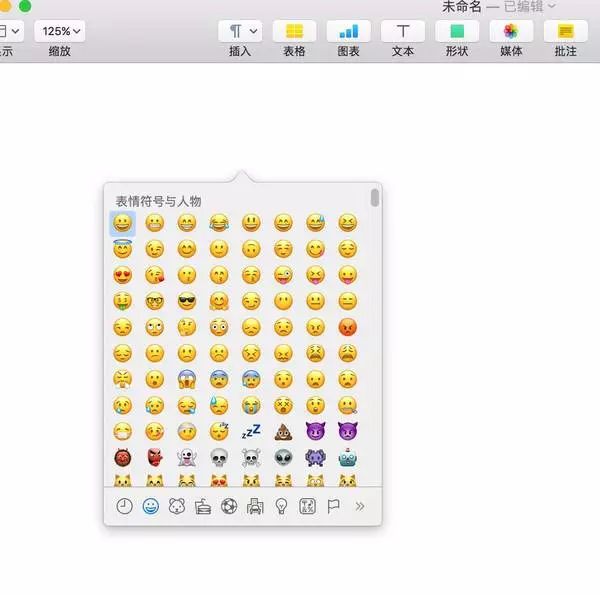Select the Travel & Places emoji category
Screen dimensions: 600x595
tap(255, 506)
